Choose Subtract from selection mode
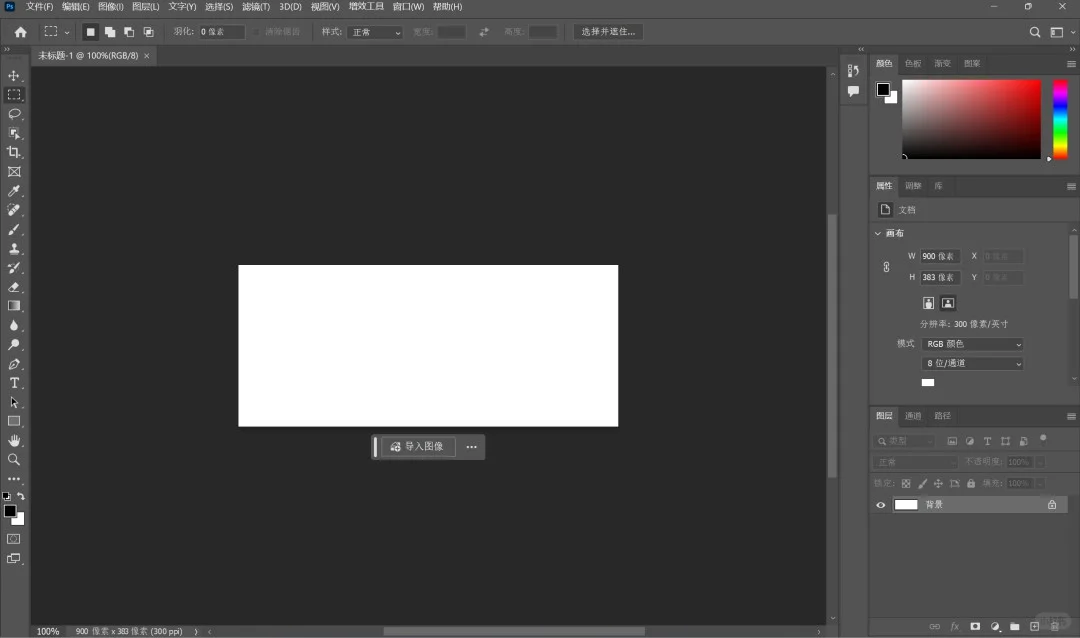The width and height of the screenshot is (1080, 638). coord(129,32)
